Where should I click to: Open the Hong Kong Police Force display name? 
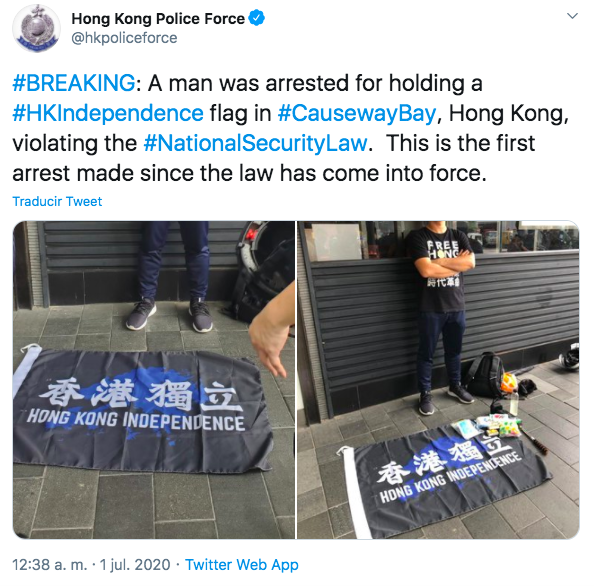pyautogui.click(x=158, y=19)
